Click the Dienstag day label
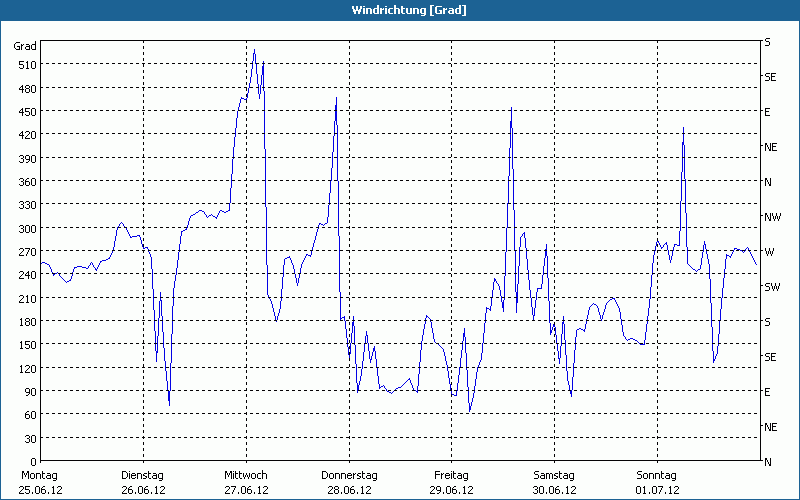Image resolution: width=800 pixels, height=500 pixels. tap(142, 476)
